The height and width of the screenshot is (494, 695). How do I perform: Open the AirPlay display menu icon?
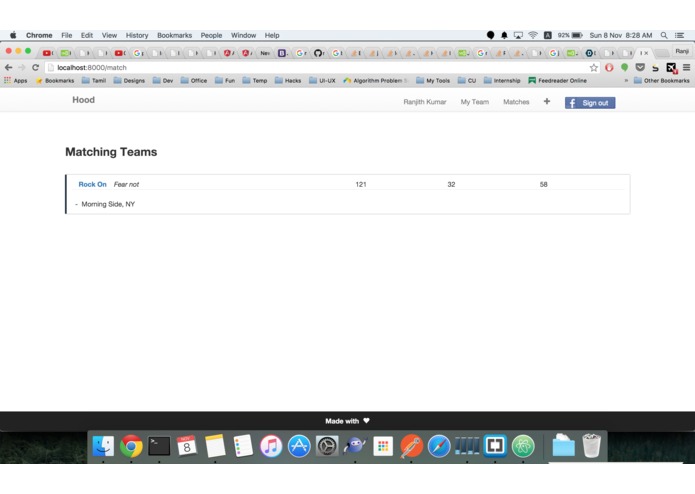pos(518,35)
